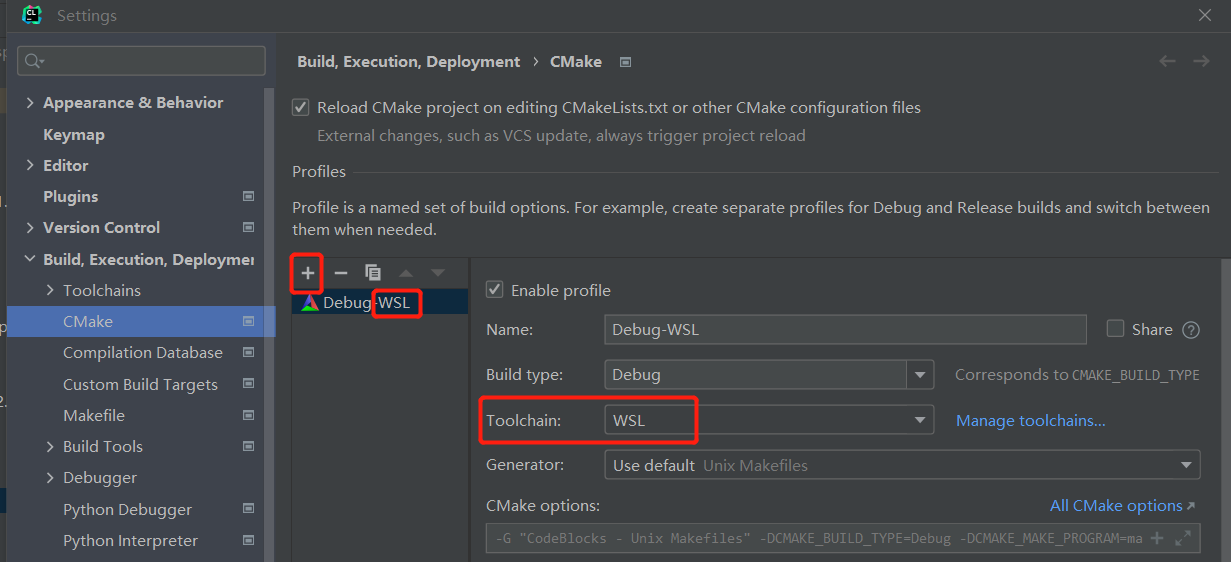
Task: Click the forward navigation arrow
Action: 1201,61
